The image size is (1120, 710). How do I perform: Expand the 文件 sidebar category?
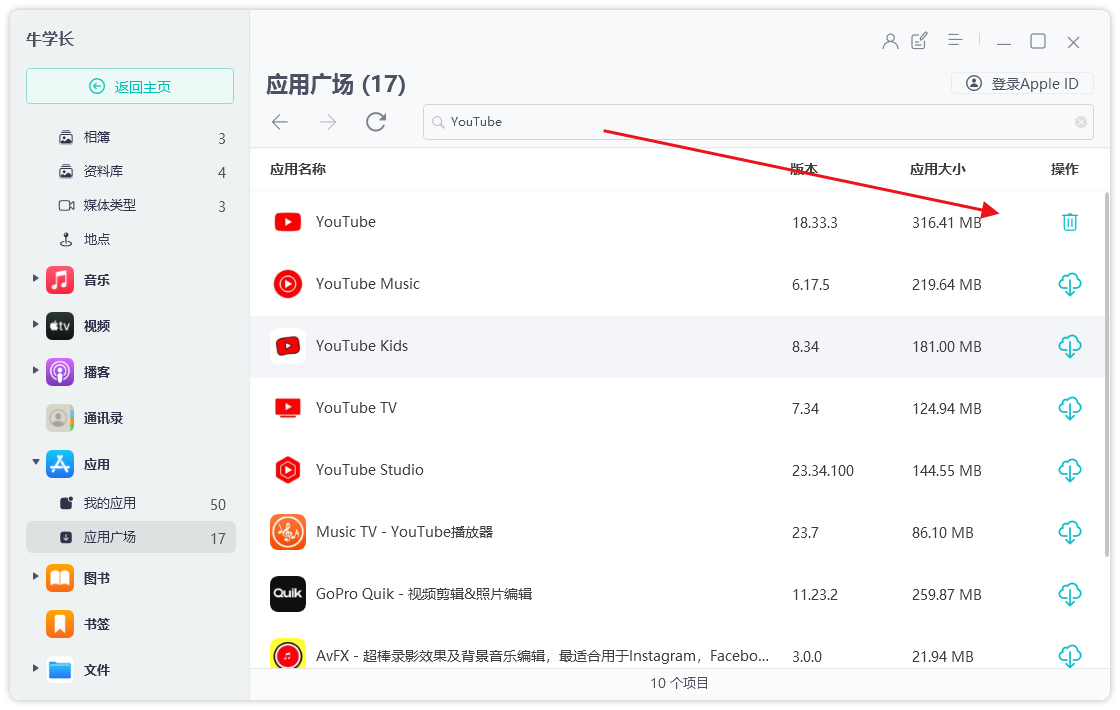pyautogui.click(x=36, y=670)
